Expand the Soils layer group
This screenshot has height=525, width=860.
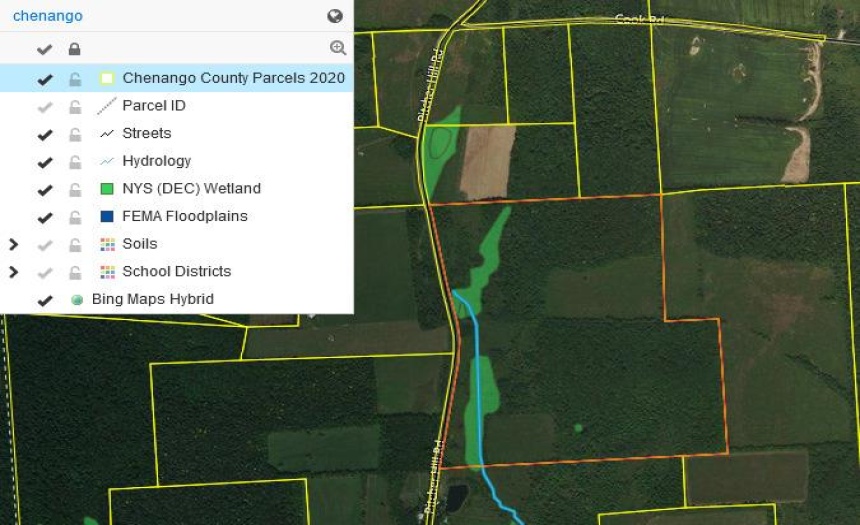13,244
